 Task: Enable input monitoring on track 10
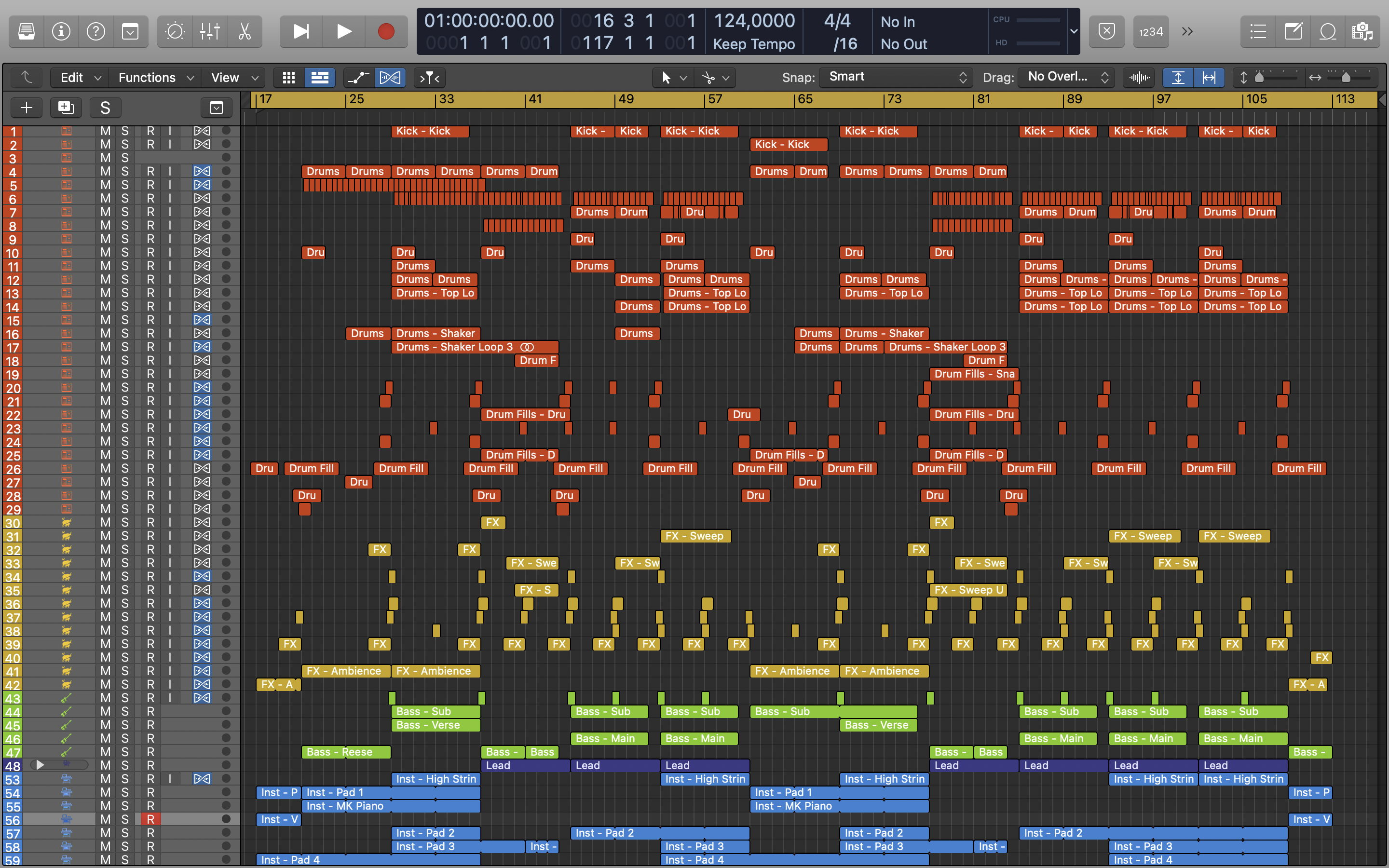pyautogui.click(x=170, y=252)
